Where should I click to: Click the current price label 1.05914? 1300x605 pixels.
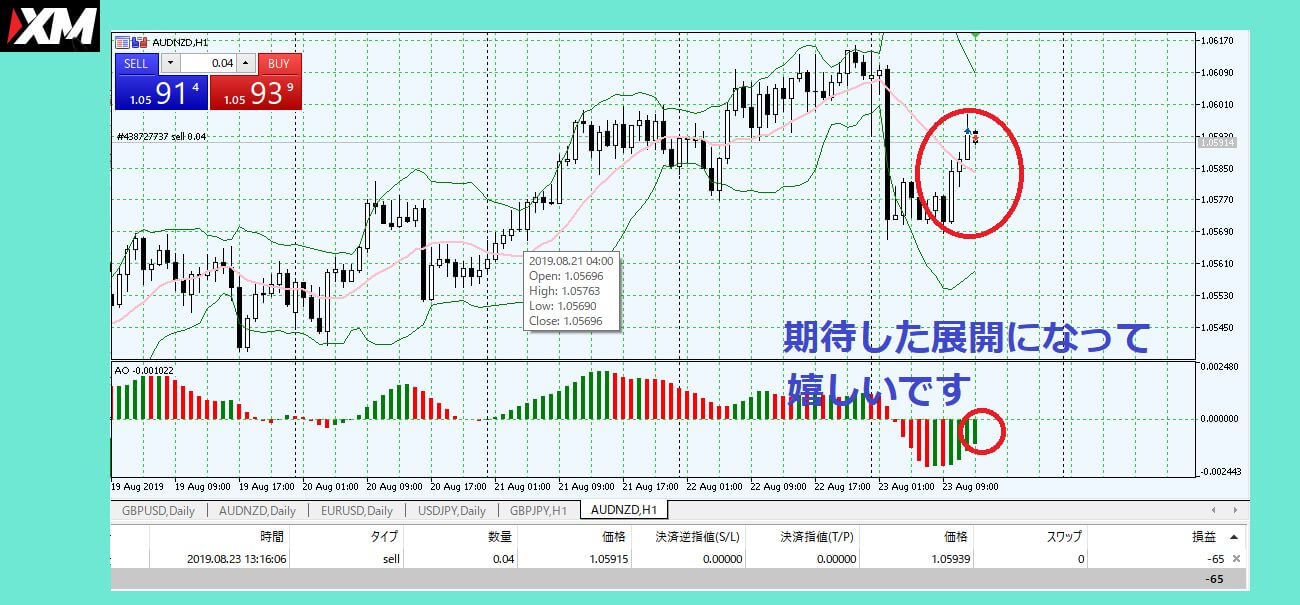tap(1218, 143)
